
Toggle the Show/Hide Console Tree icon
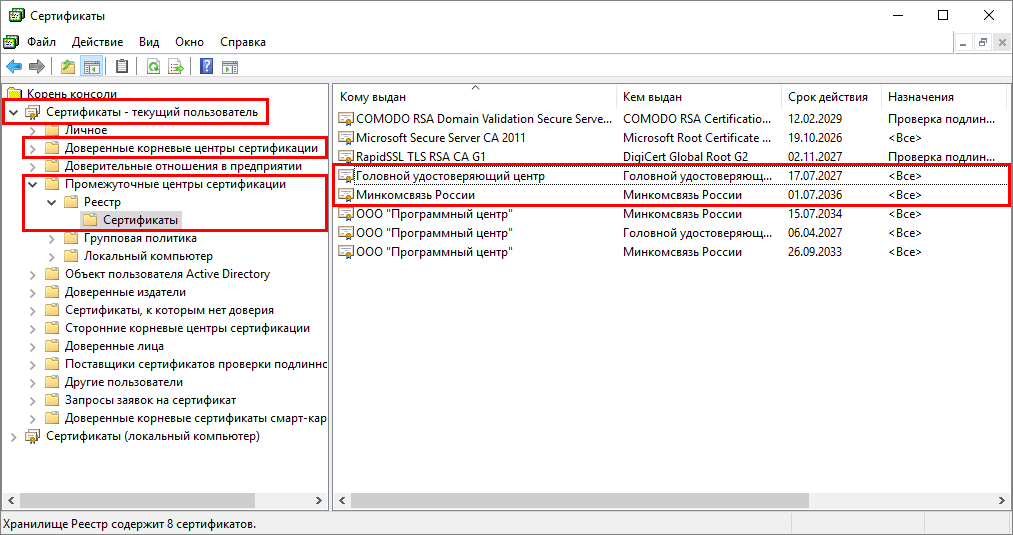pyautogui.click(x=92, y=67)
